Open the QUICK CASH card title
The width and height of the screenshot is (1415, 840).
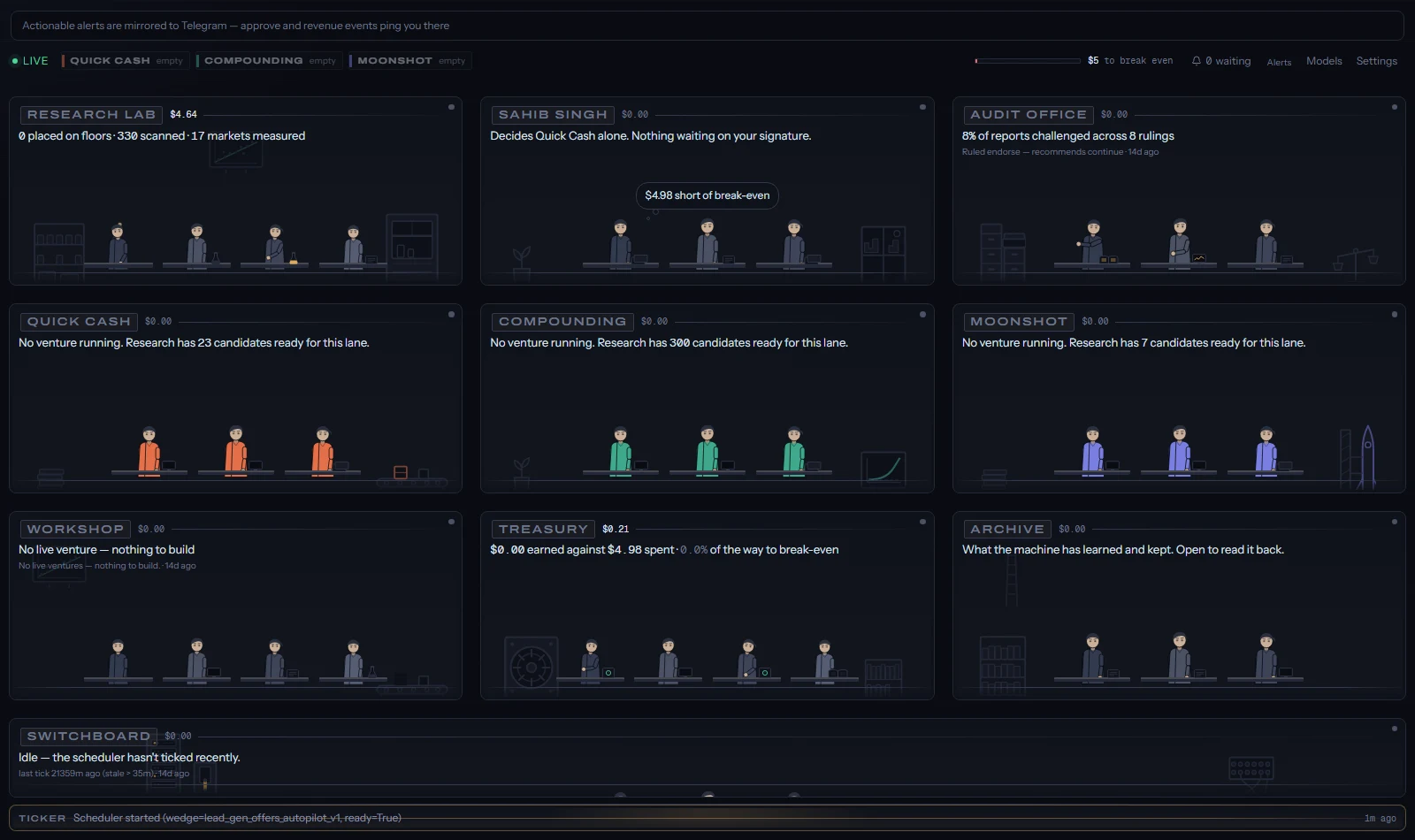point(79,322)
